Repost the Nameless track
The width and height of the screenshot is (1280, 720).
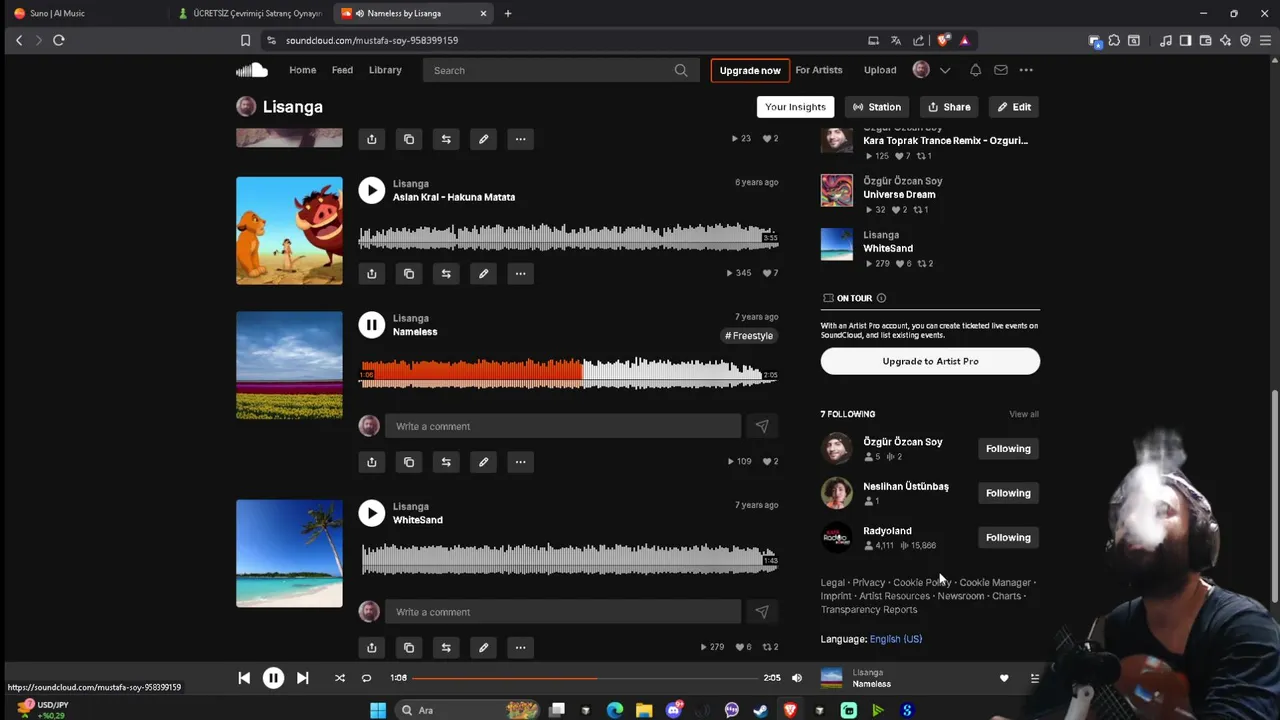click(x=446, y=462)
